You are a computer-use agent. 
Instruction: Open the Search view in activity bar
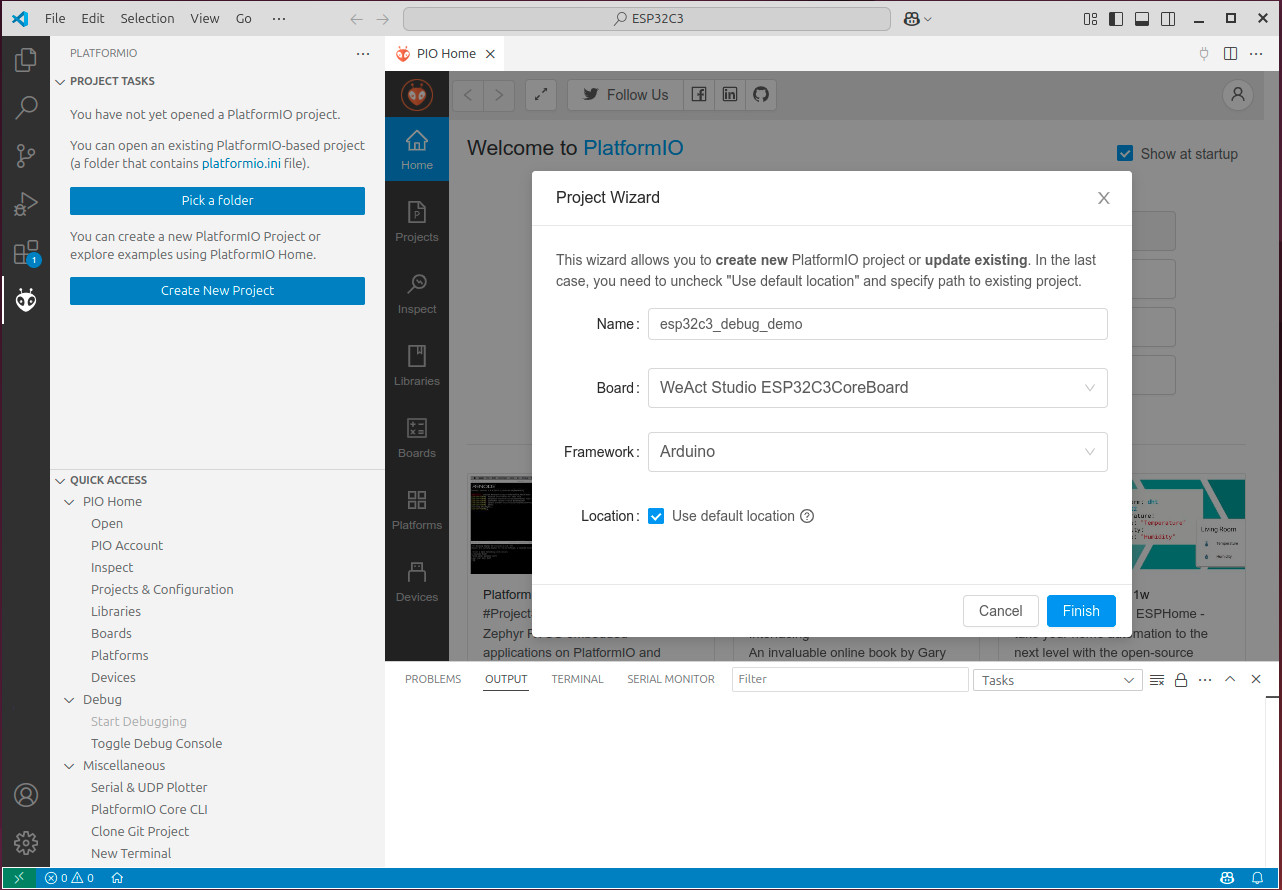26,108
